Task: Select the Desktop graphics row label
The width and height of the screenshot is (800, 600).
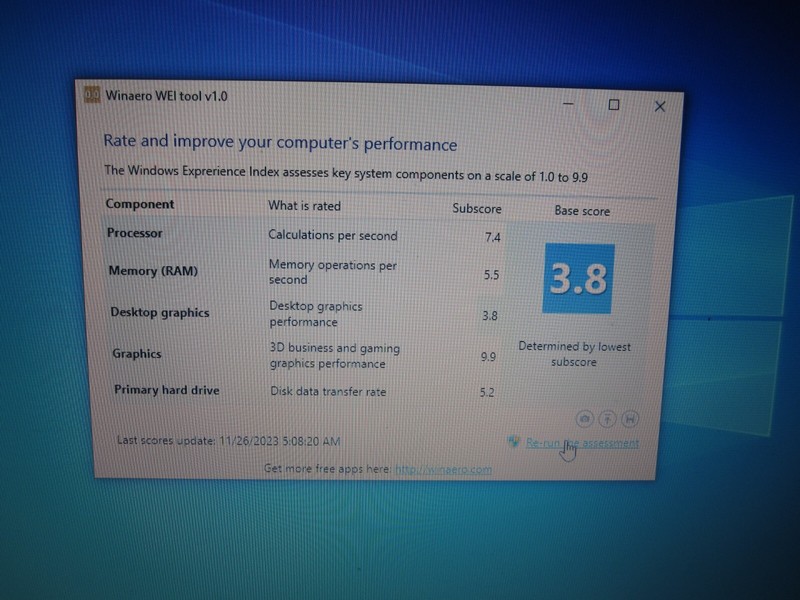Action: point(160,312)
